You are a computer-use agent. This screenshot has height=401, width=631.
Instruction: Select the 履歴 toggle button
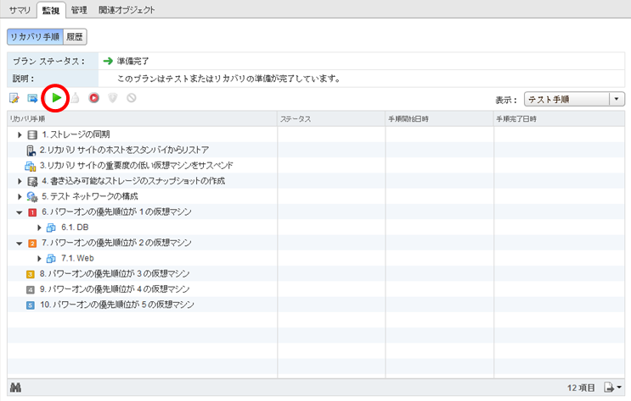tap(74, 37)
